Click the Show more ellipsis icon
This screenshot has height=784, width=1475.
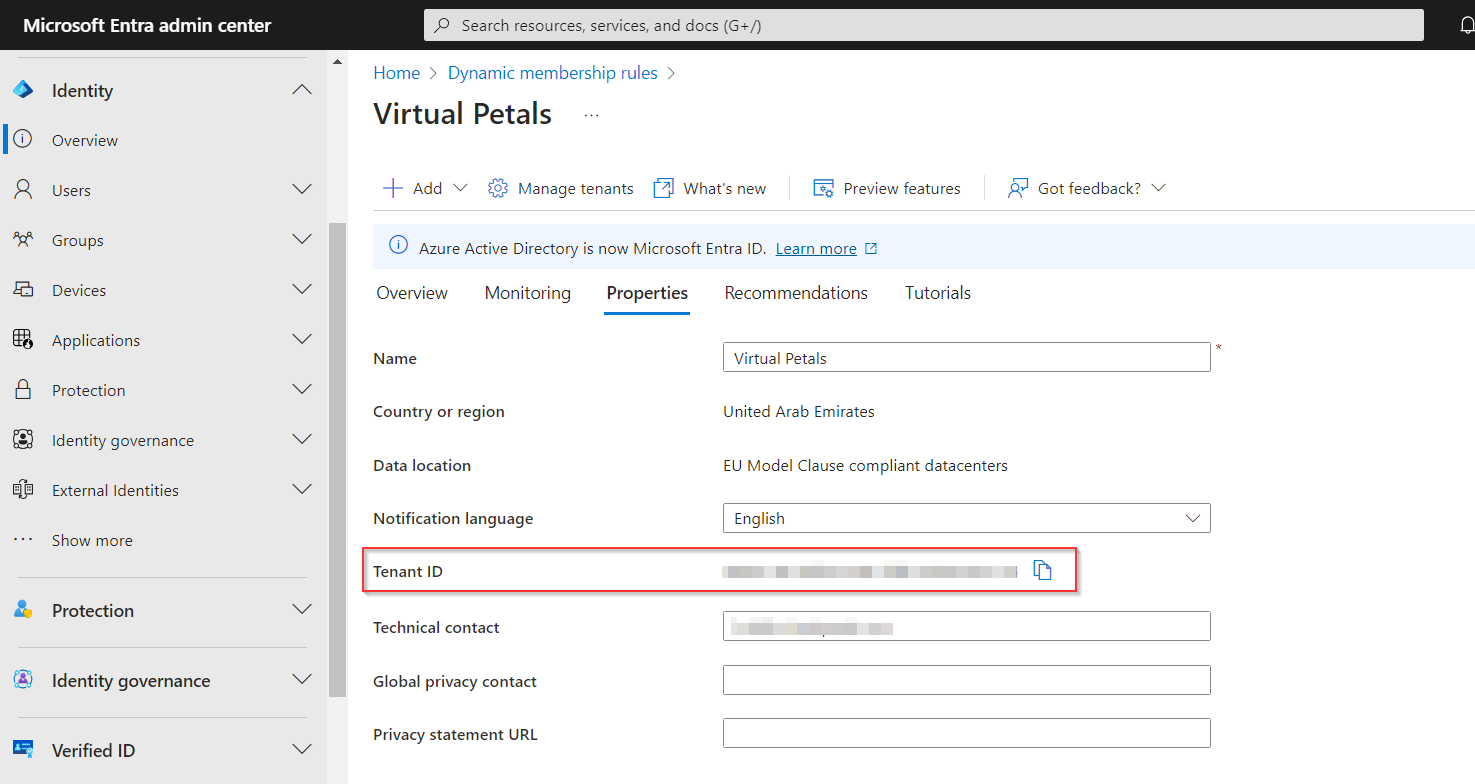[23, 539]
